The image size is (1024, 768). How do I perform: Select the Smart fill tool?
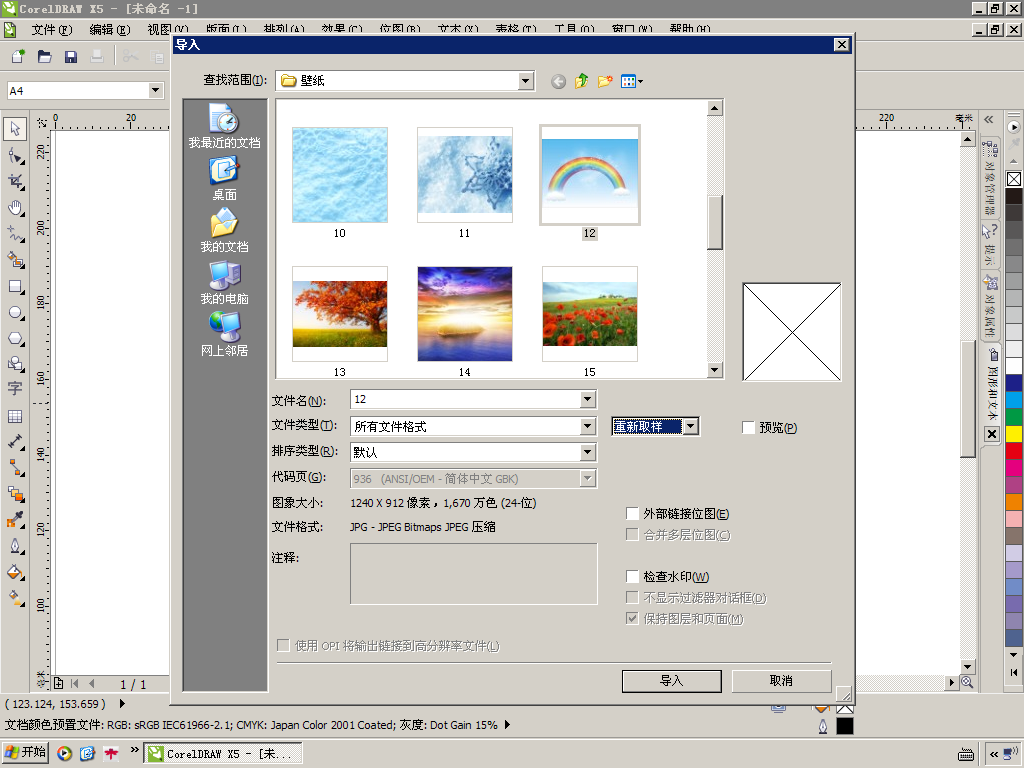click(15, 260)
